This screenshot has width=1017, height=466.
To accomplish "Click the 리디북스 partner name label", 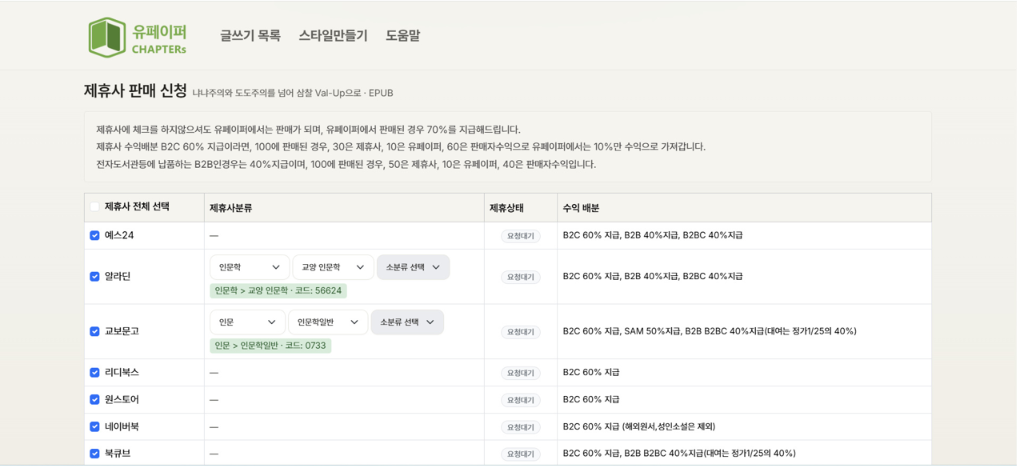I will tap(121, 373).
